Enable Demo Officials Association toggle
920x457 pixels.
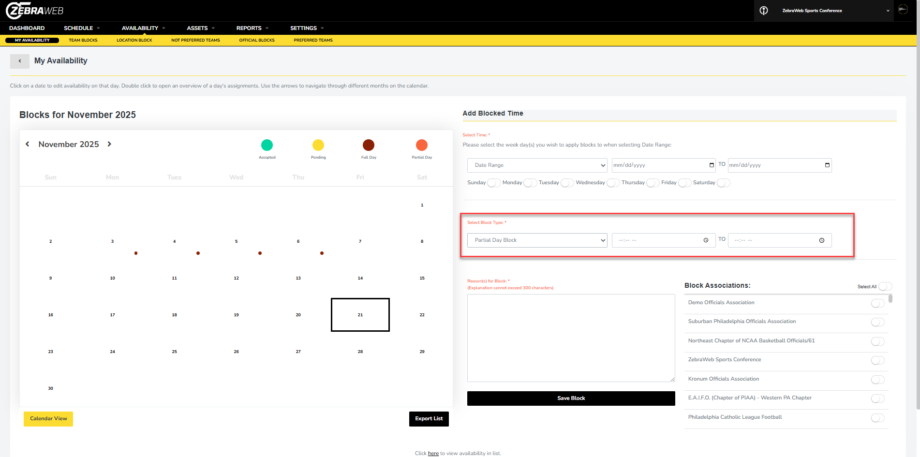878,302
